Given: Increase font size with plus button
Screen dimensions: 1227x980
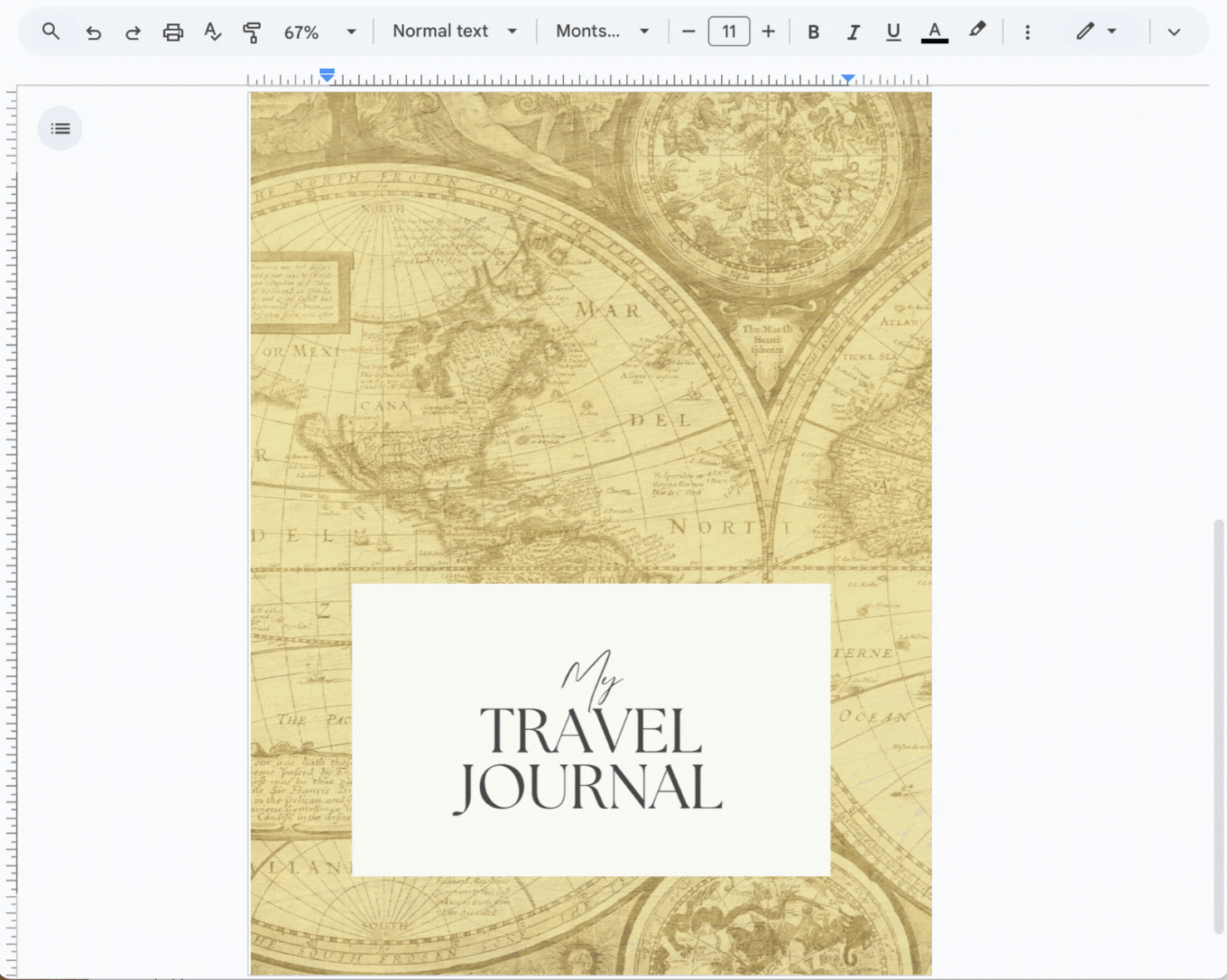Looking at the screenshot, I should pos(768,32).
